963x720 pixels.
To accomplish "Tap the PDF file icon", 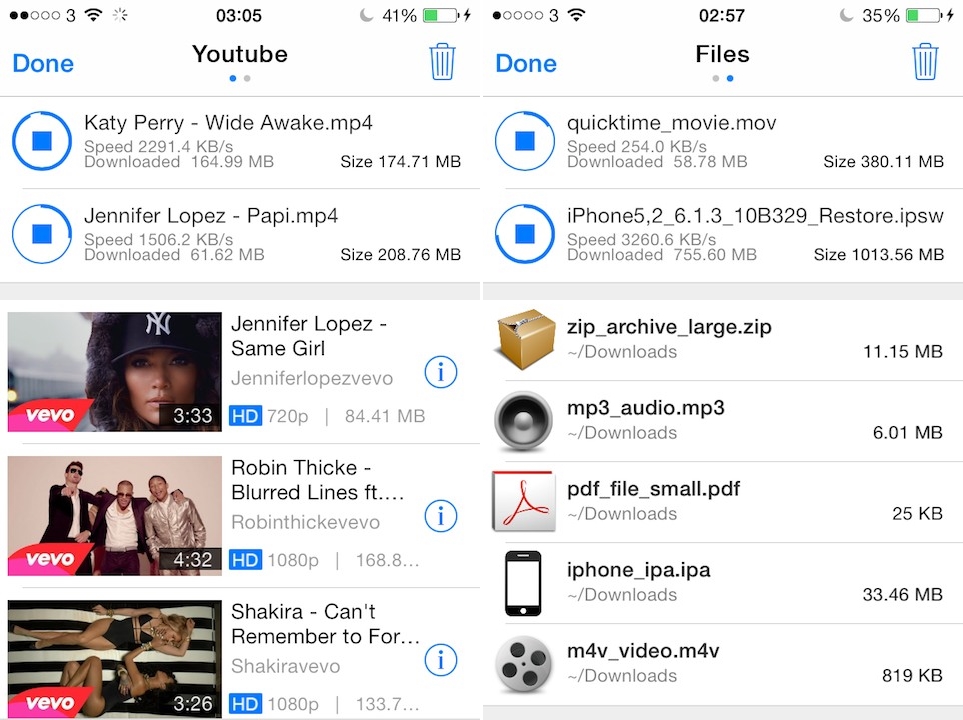I will (524, 501).
